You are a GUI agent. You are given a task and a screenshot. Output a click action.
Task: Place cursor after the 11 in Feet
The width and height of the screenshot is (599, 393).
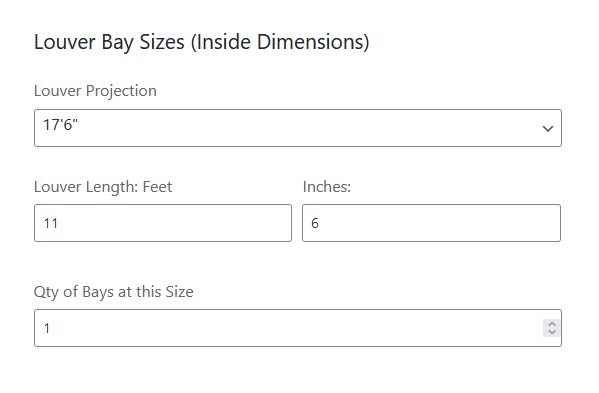pyautogui.click(x=59, y=223)
